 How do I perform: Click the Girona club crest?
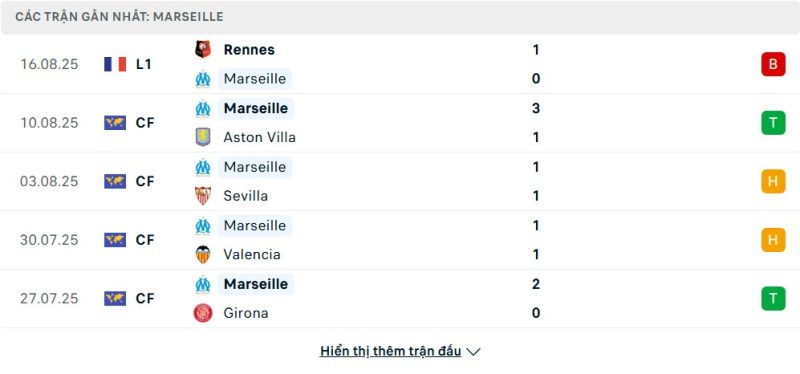203,313
